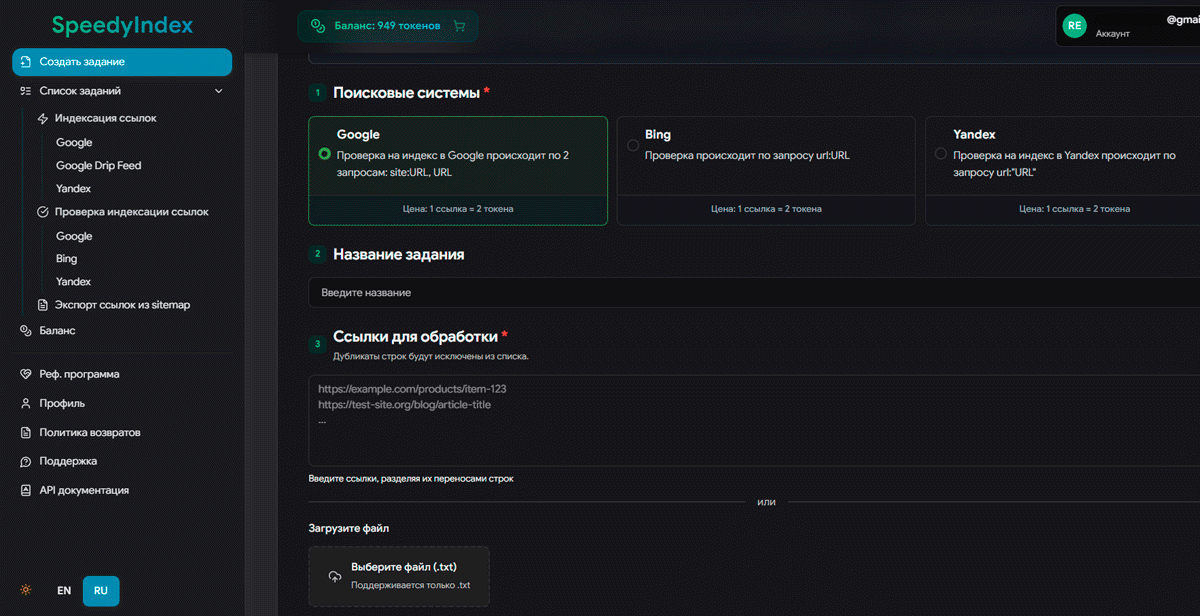This screenshot has width=1200, height=616.
Task: Select the Bing search engine radio
Action: (632, 145)
